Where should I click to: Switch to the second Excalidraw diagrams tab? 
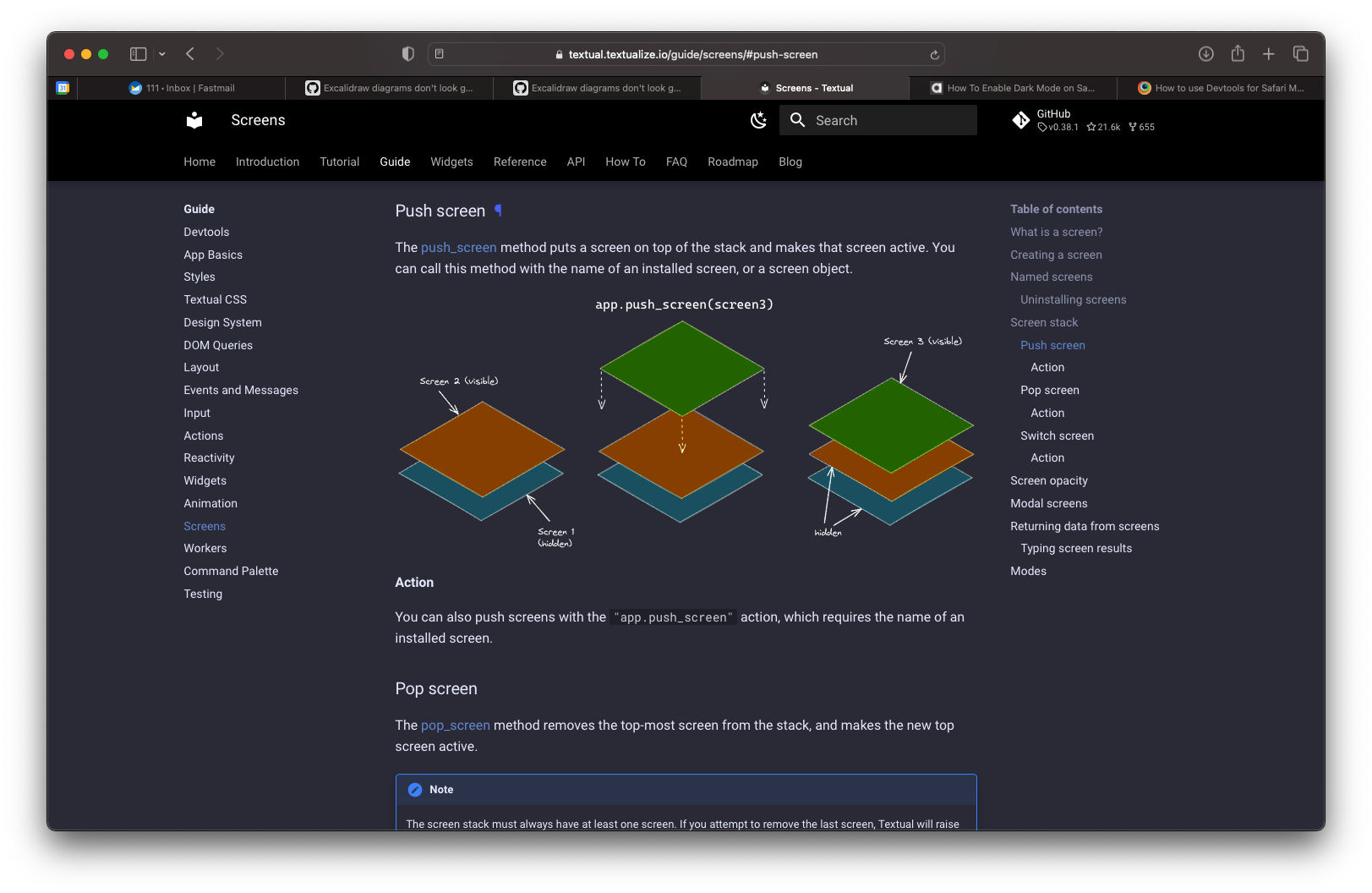click(x=598, y=88)
